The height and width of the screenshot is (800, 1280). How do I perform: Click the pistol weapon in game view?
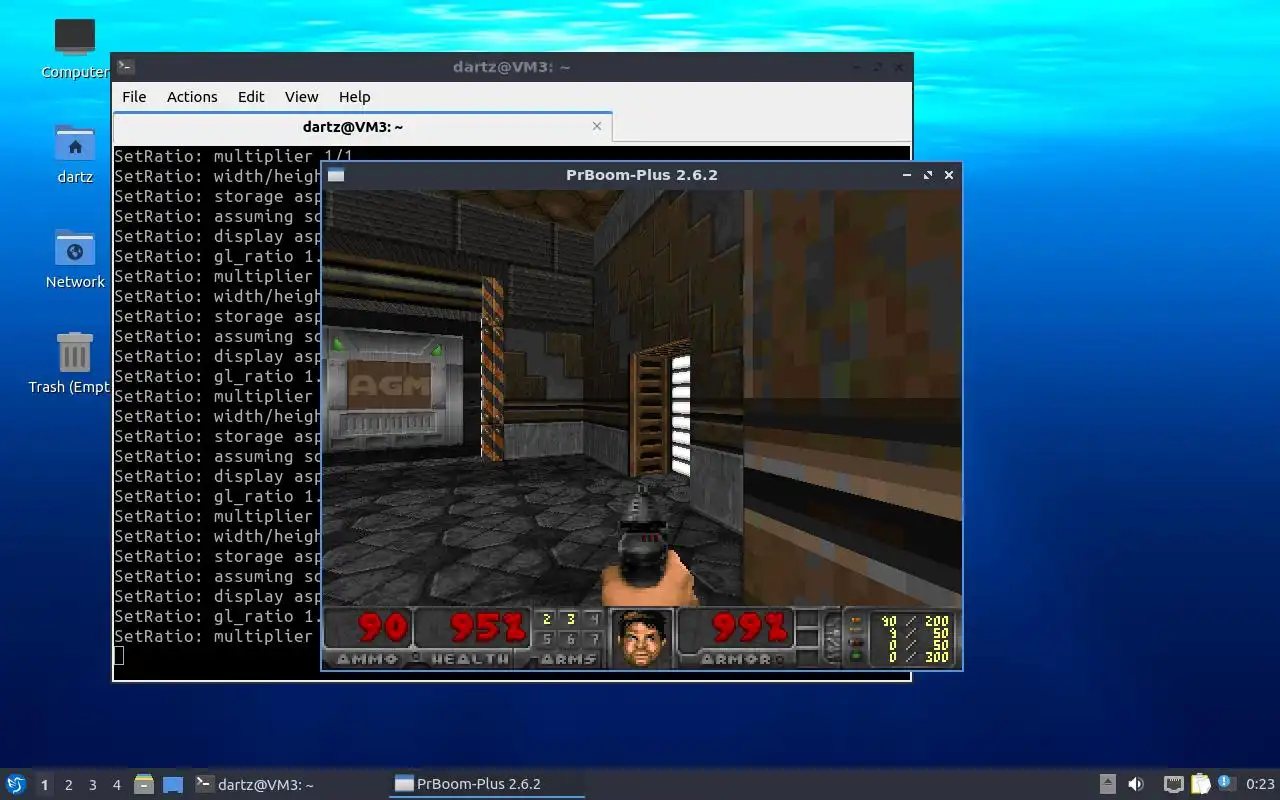(646, 548)
